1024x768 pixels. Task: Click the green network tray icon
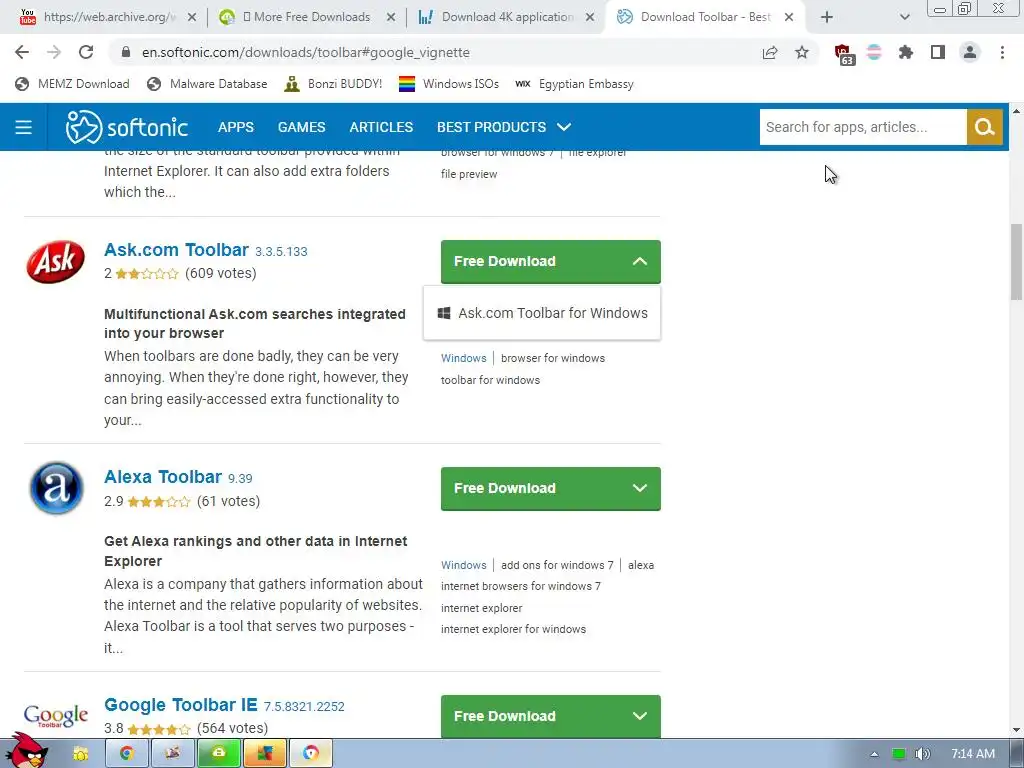pos(899,754)
